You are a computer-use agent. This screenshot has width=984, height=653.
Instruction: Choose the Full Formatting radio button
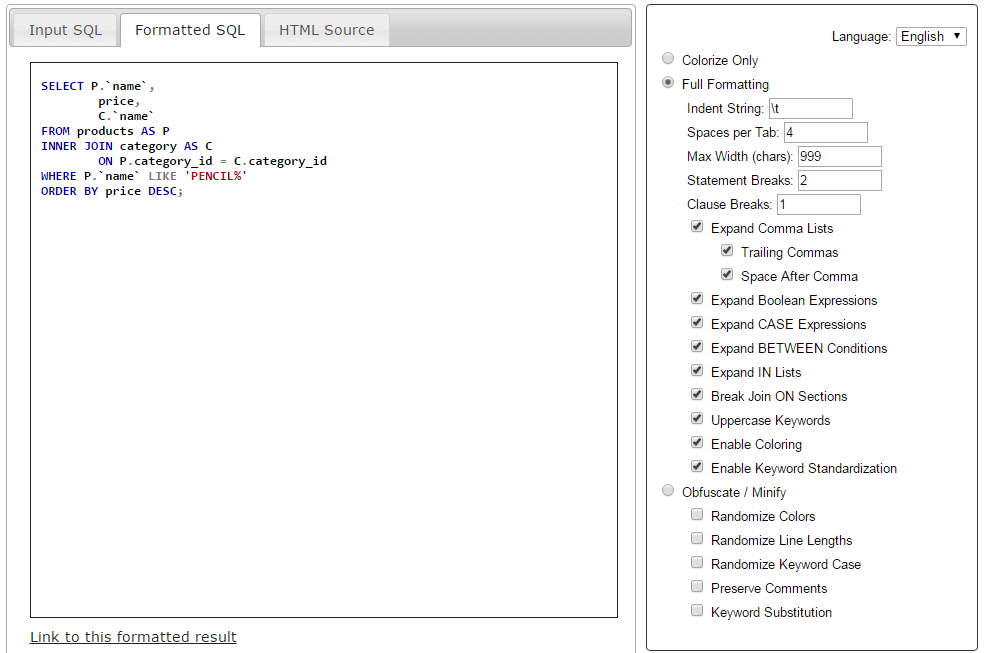(668, 83)
